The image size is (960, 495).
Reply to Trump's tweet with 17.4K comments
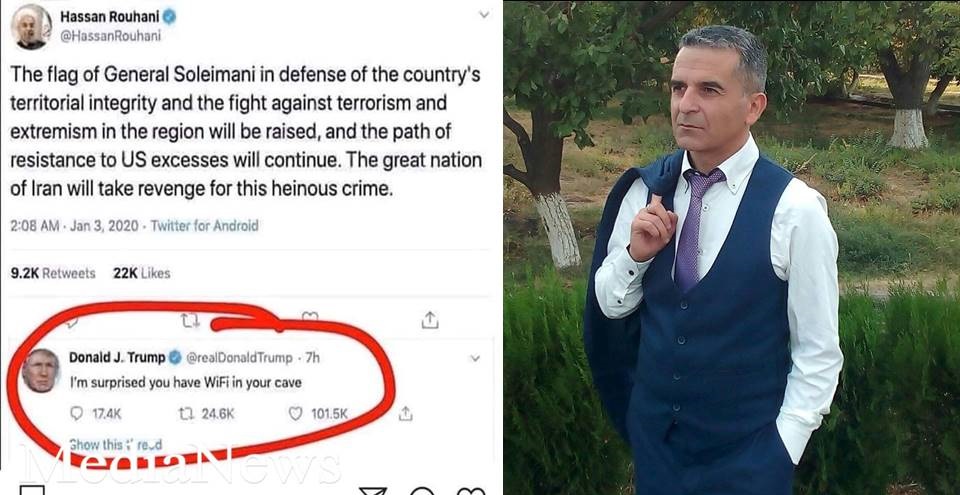pos(96,414)
